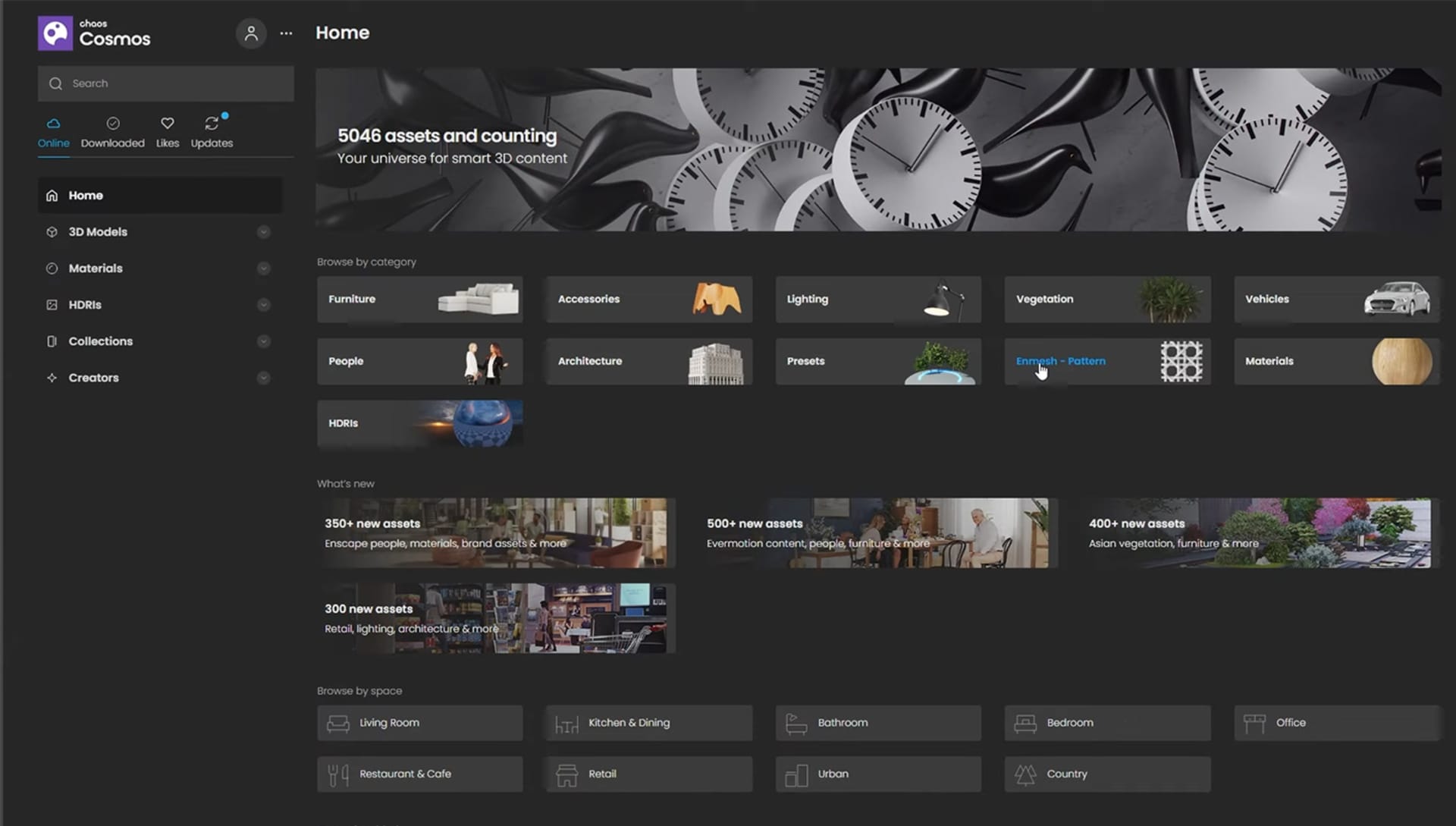Click the Office desk icon
1456x826 pixels.
[1254, 724]
